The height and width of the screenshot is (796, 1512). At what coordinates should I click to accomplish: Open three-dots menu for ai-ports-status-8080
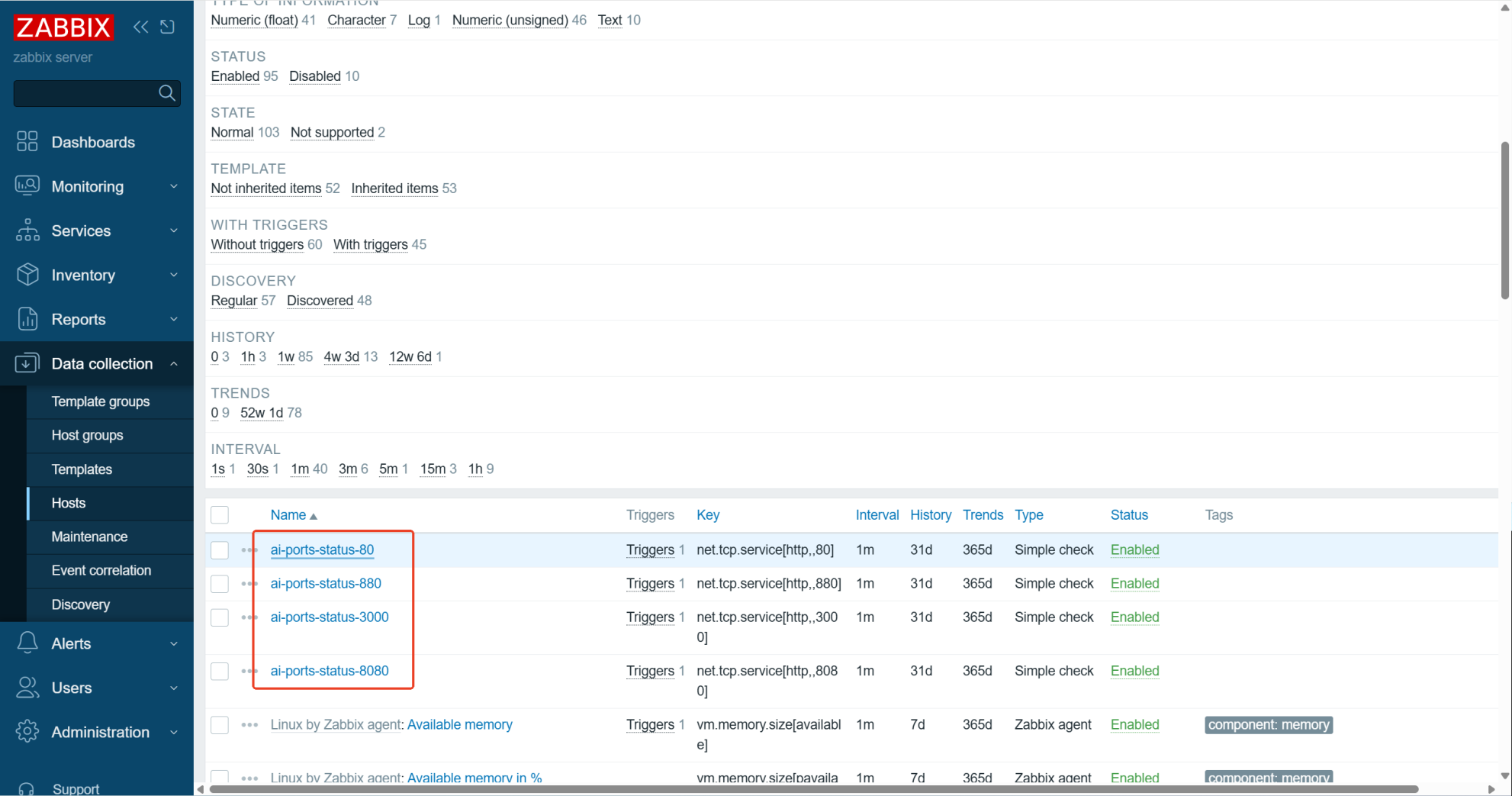click(x=249, y=671)
